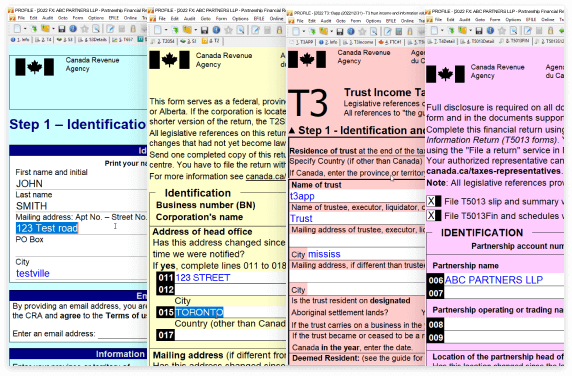572x376 pixels.
Task: Click email address field in T1 form
Action: [122, 333]
